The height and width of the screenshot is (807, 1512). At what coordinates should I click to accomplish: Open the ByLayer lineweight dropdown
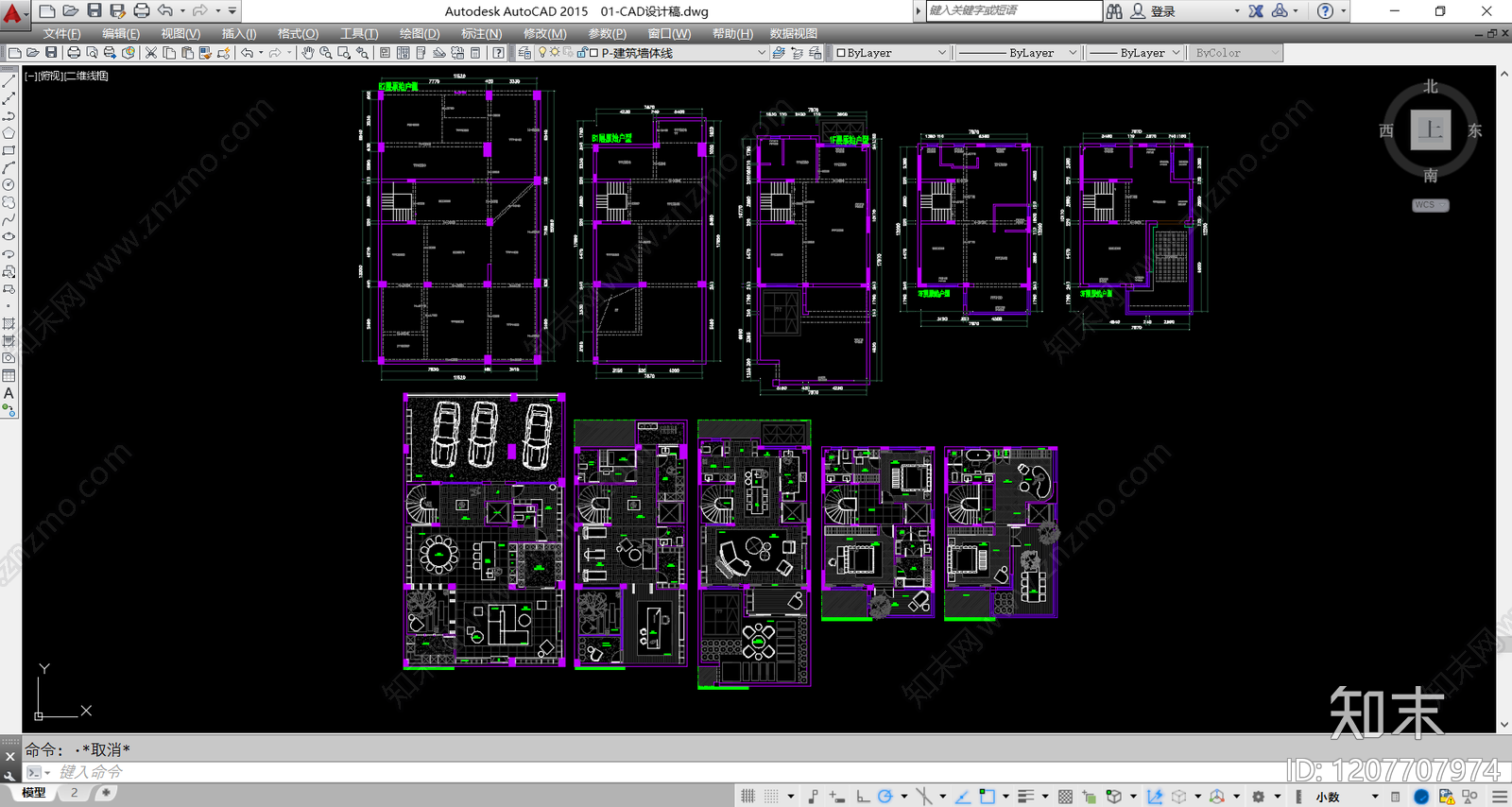point(1135,53)
